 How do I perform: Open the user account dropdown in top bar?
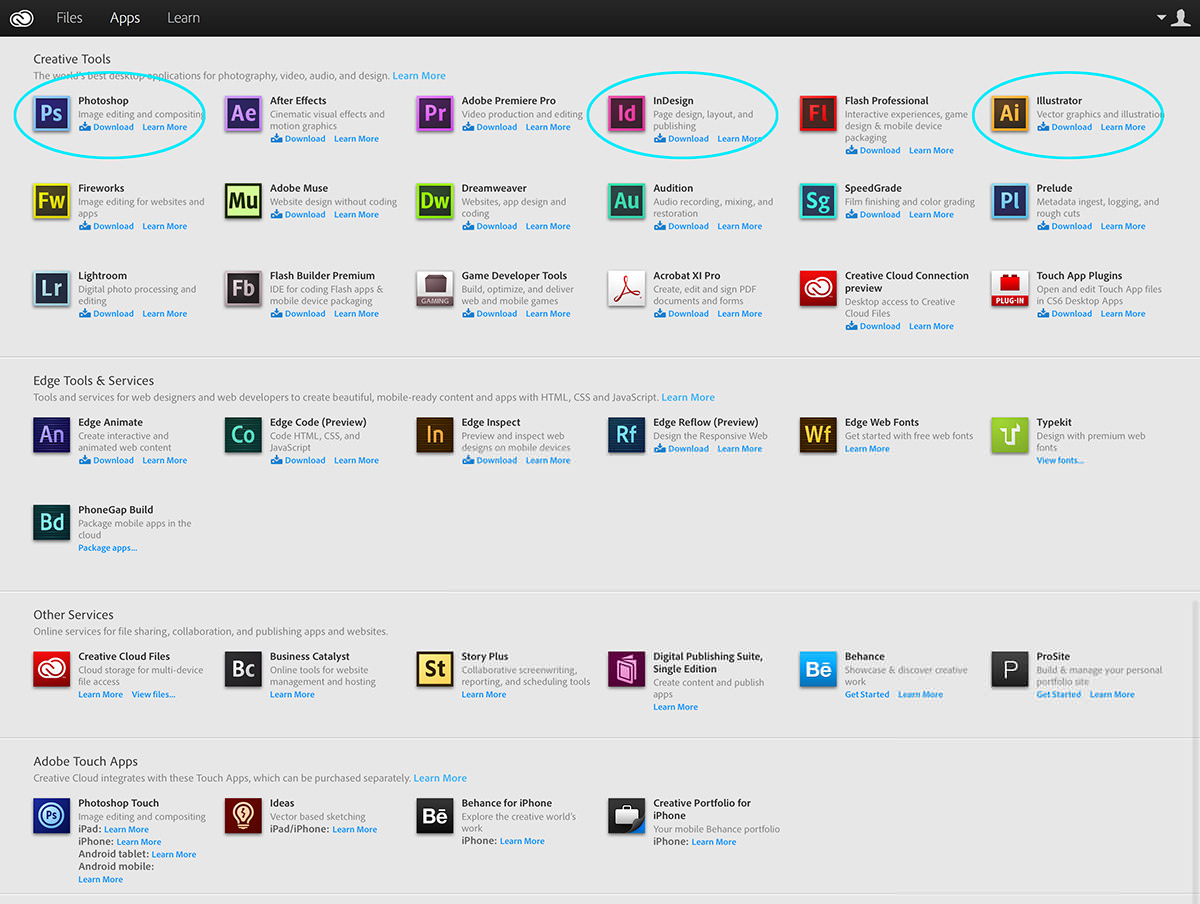[x=1173, y=18]
